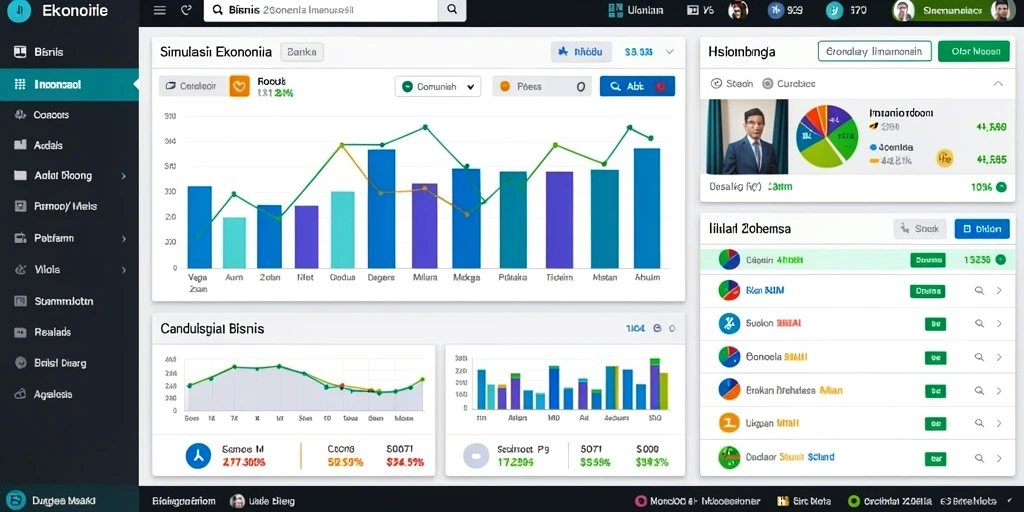
Task: Click the blue circular icon beside Samos M
Action: [198, 456]
